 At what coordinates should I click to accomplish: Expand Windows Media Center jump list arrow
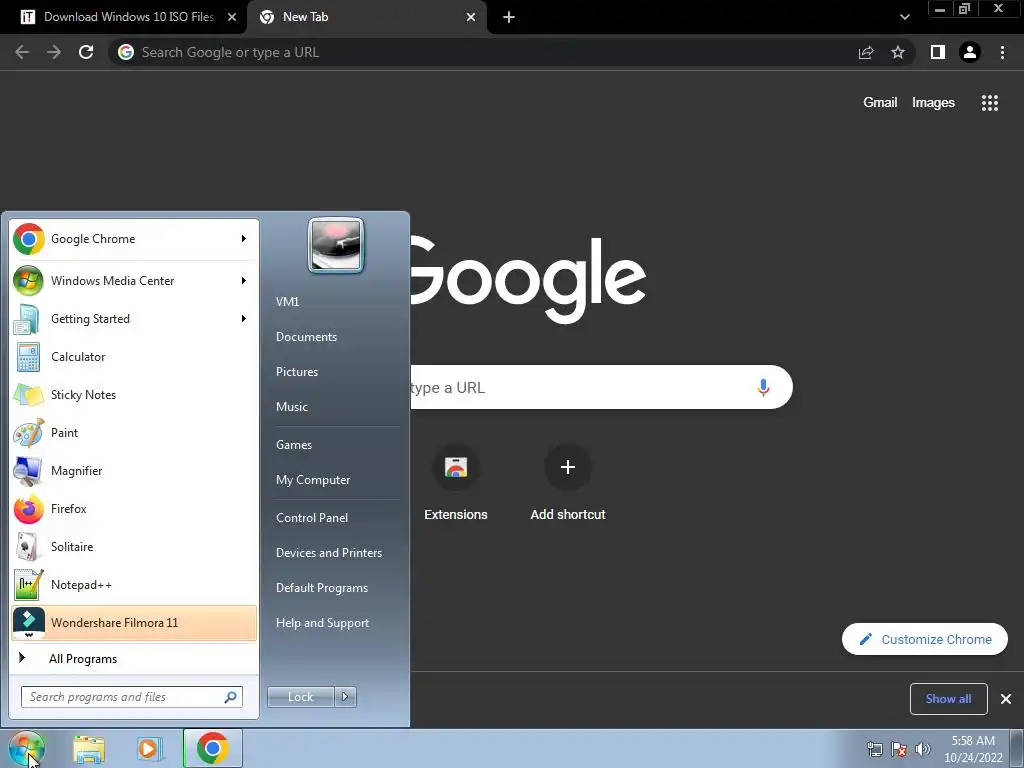244,281
